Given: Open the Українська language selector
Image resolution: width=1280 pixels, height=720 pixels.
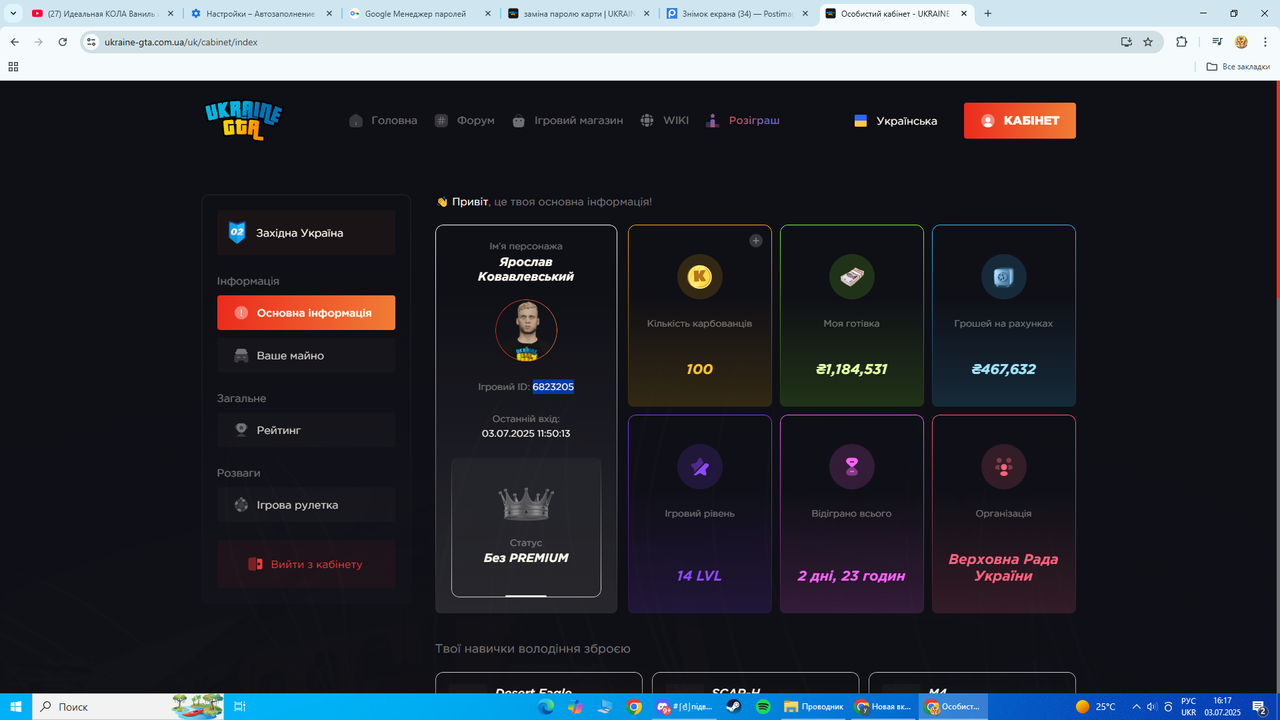Looking at the screenshot, I should tap(895, 121).
